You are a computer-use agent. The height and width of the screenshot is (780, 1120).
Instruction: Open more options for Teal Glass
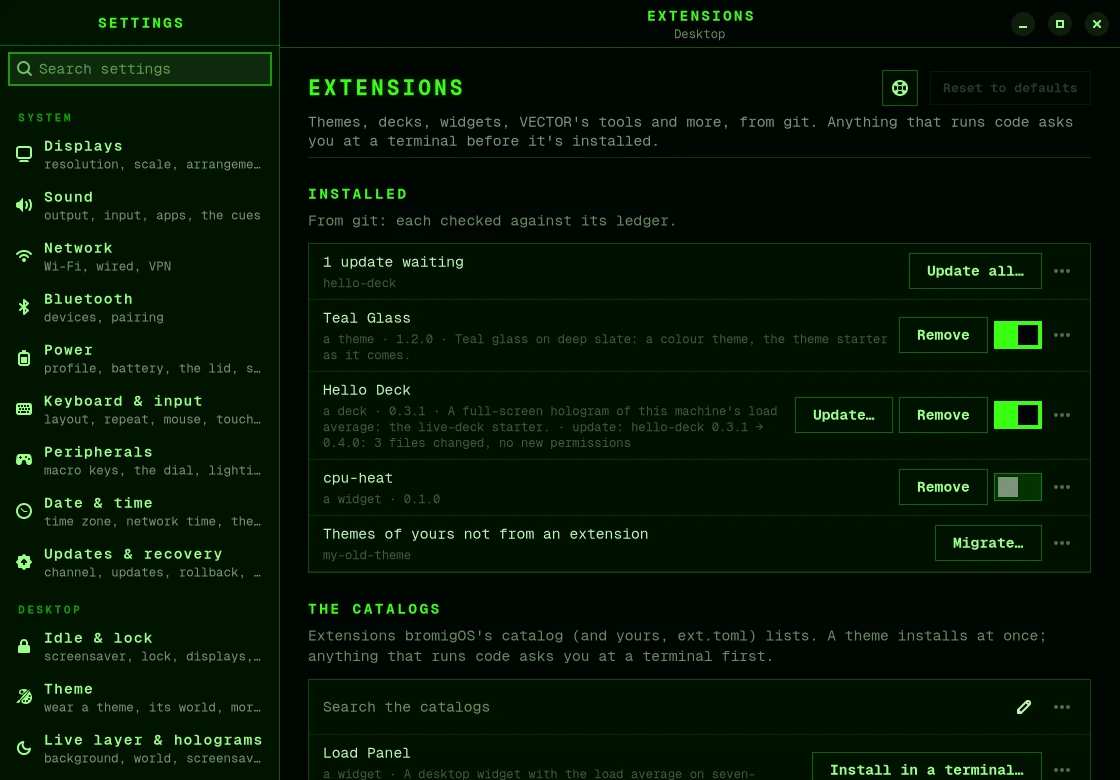click(1062, 335)
